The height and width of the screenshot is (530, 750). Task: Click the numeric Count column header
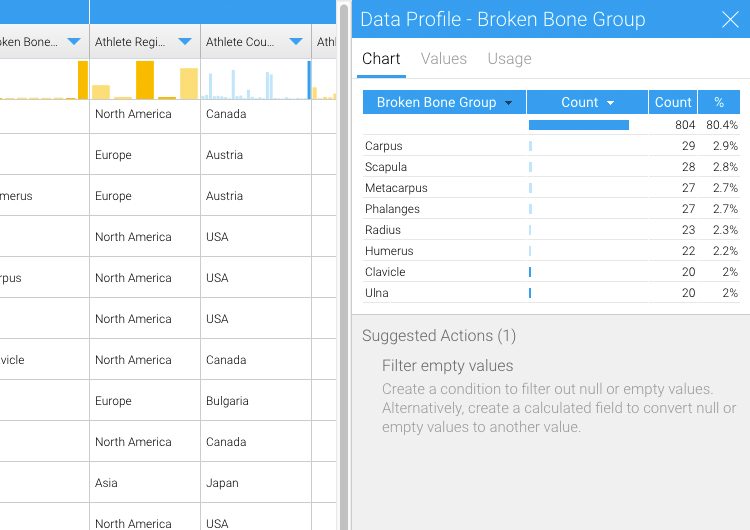[673, 102]
